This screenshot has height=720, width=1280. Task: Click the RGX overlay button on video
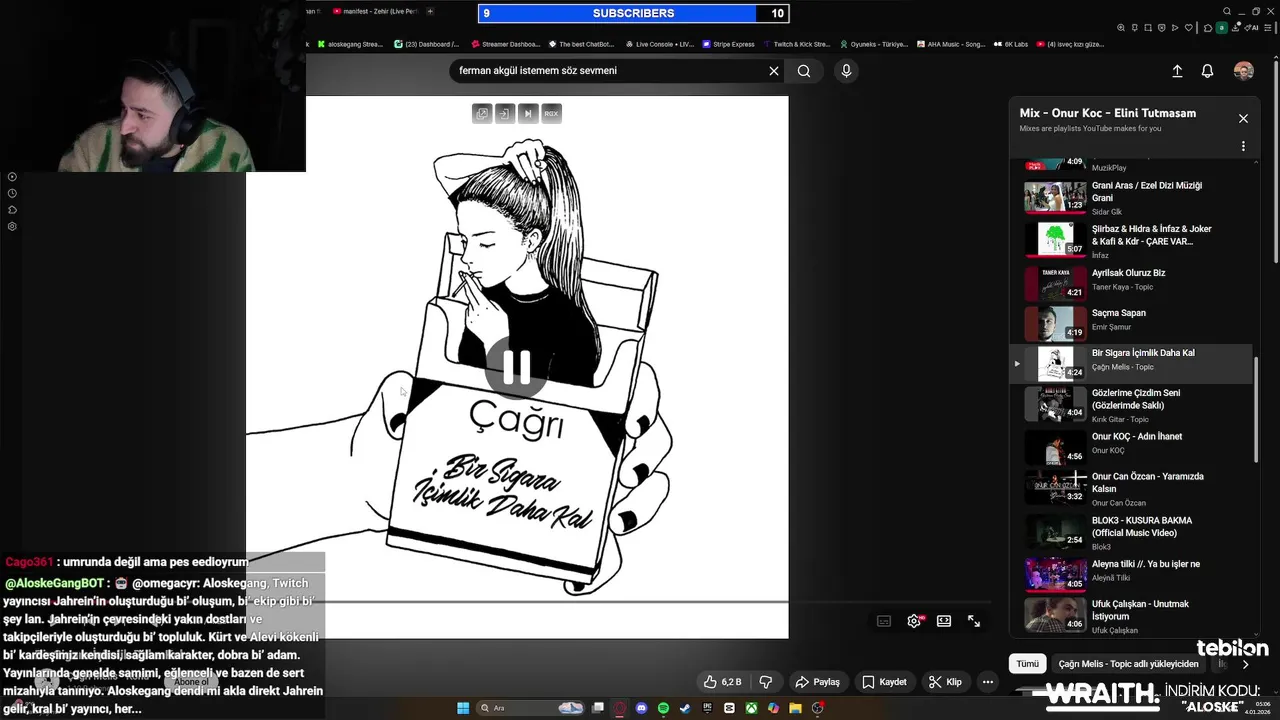551,114
